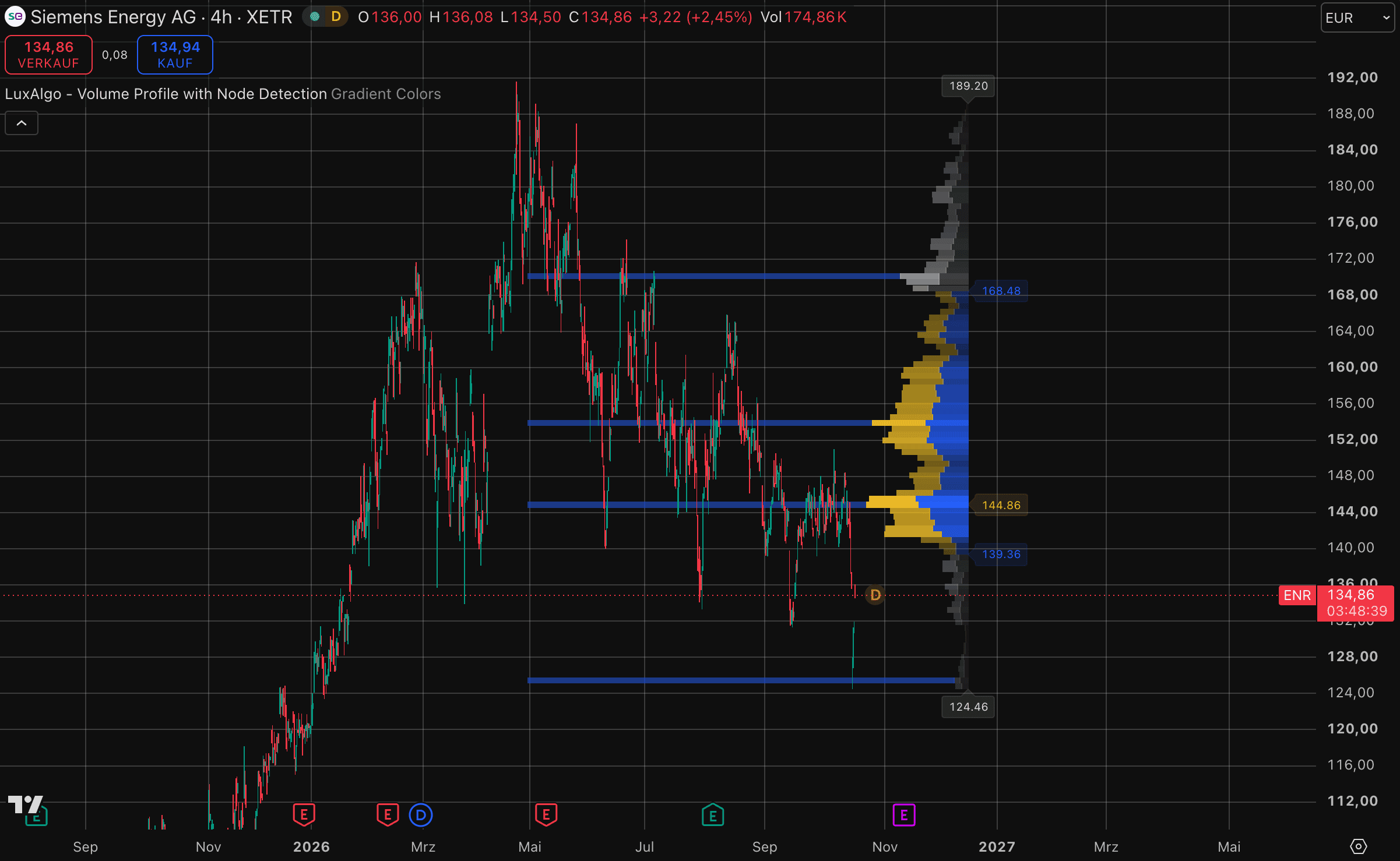Click the LuxAlgo Volume Profile indicator title
1400x861 pixels.
pyautogui.click(x=166, y=94)
